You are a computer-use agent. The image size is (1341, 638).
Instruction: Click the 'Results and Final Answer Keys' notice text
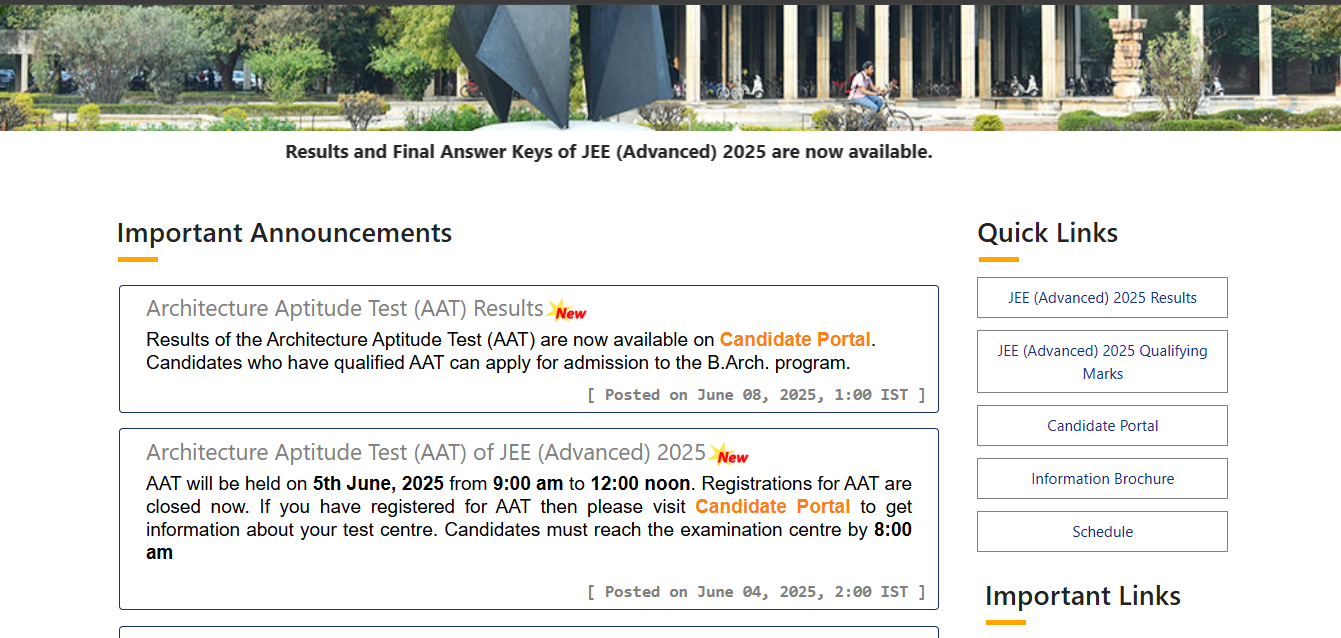pyautogui.click(x=609, y=152)
